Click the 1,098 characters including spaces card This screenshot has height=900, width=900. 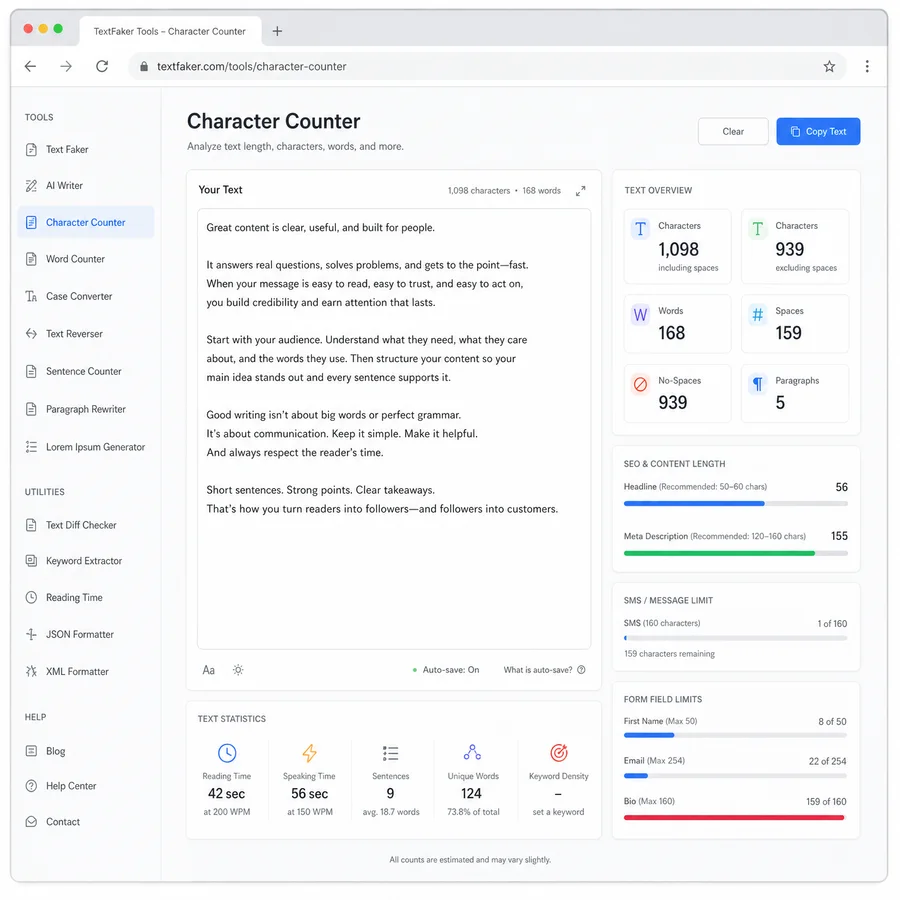click(x=677, y=247)
